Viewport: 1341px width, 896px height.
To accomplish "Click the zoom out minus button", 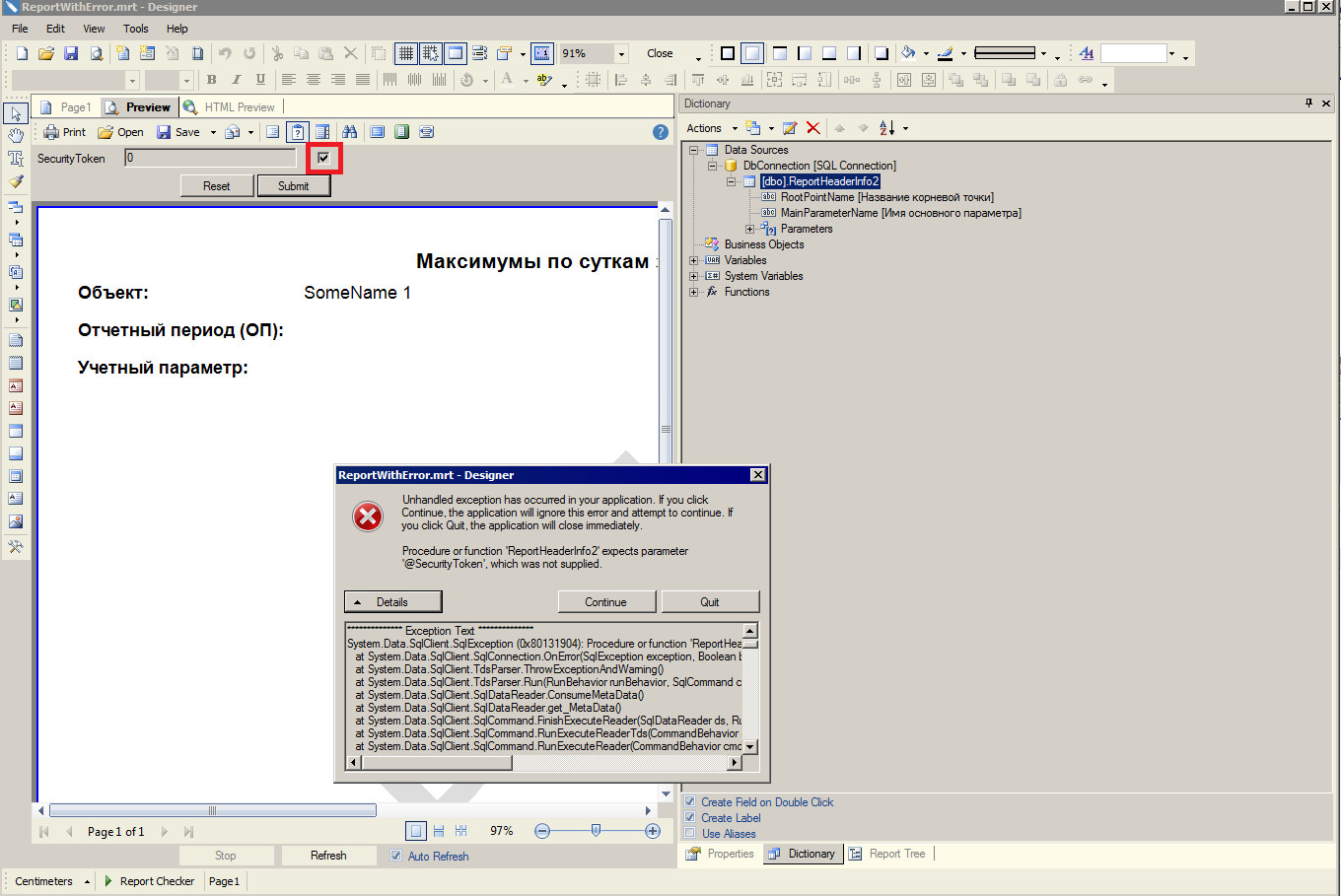I will (541, 831).
